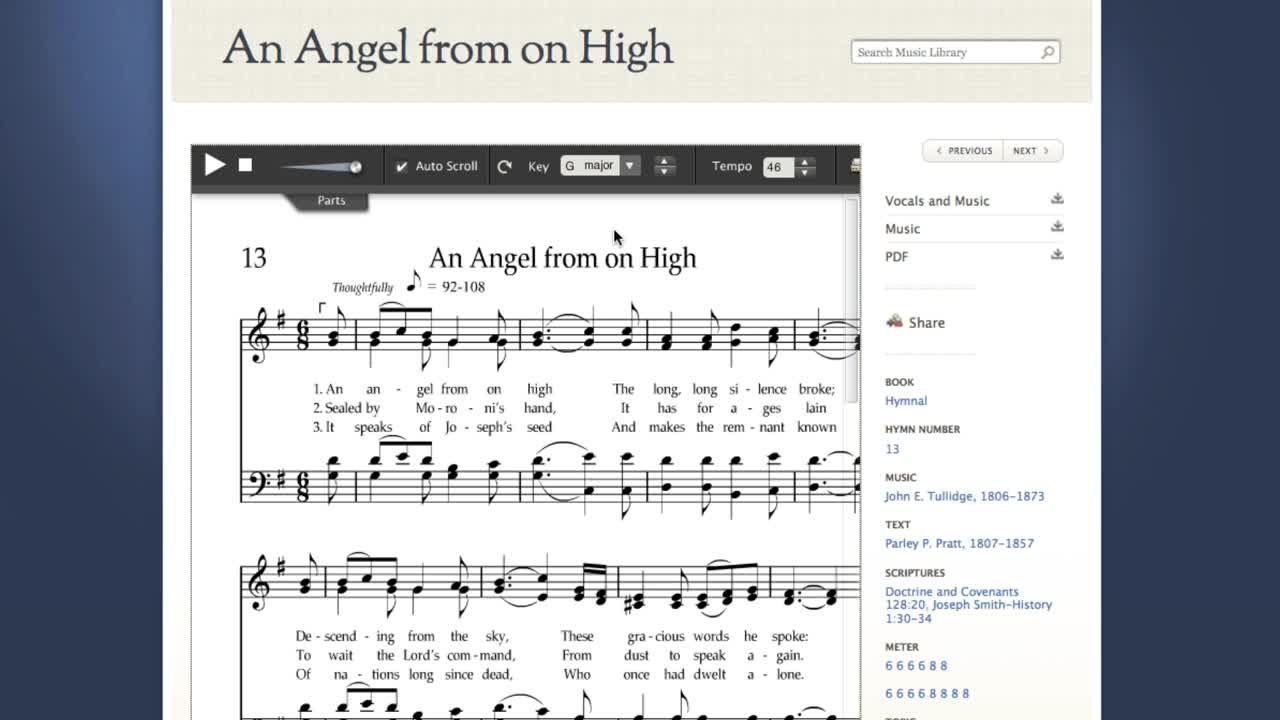Click the Vocals and Music download link
Screen dimensions: 1280x720
937,201
